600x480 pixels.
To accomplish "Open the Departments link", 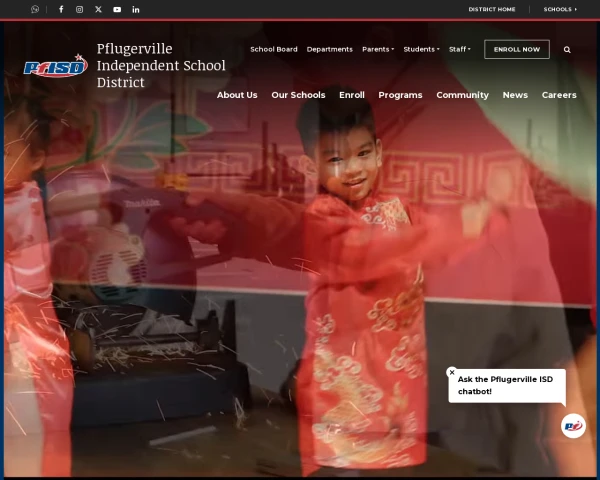I will coord(329,49).
